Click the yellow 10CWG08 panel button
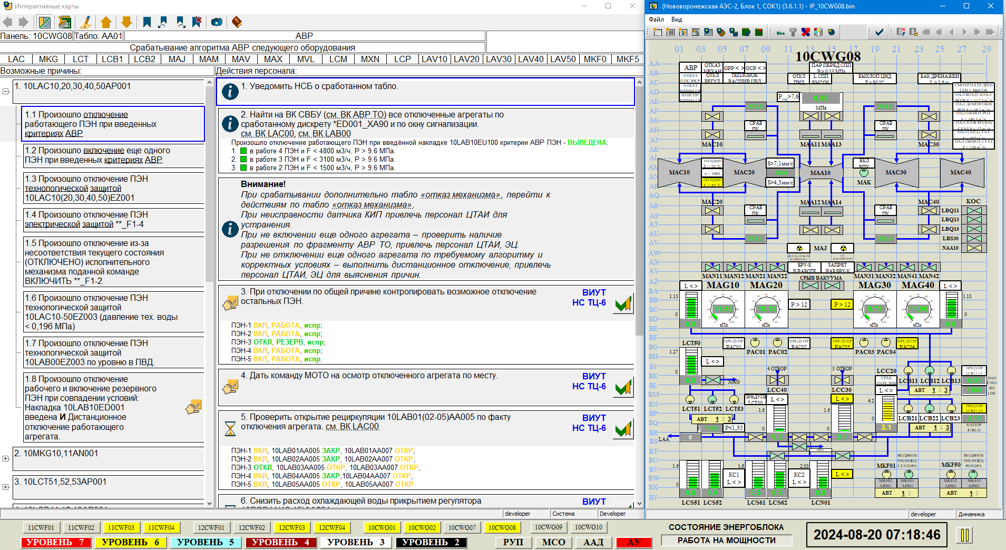 (x=501, y=528)
